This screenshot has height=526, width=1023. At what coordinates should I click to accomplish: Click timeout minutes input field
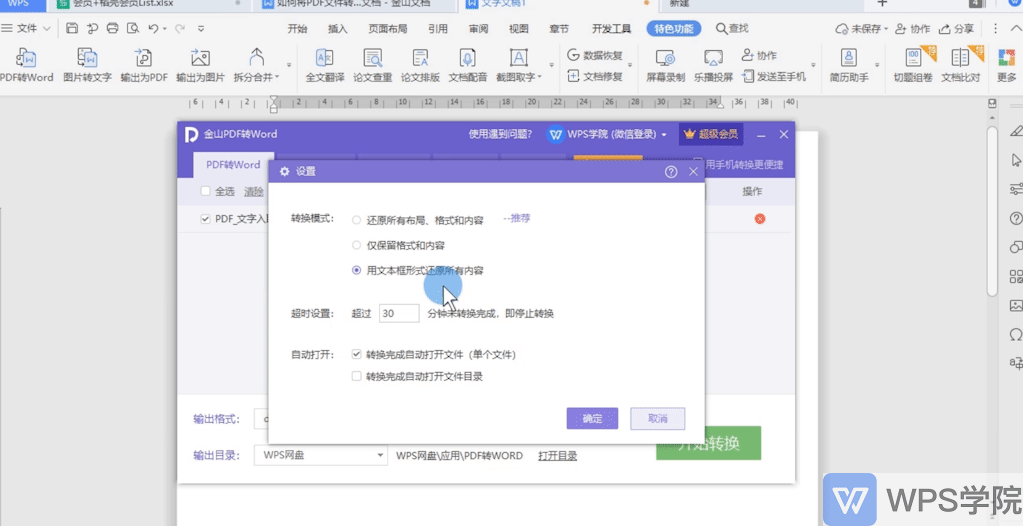pos(399,313)
